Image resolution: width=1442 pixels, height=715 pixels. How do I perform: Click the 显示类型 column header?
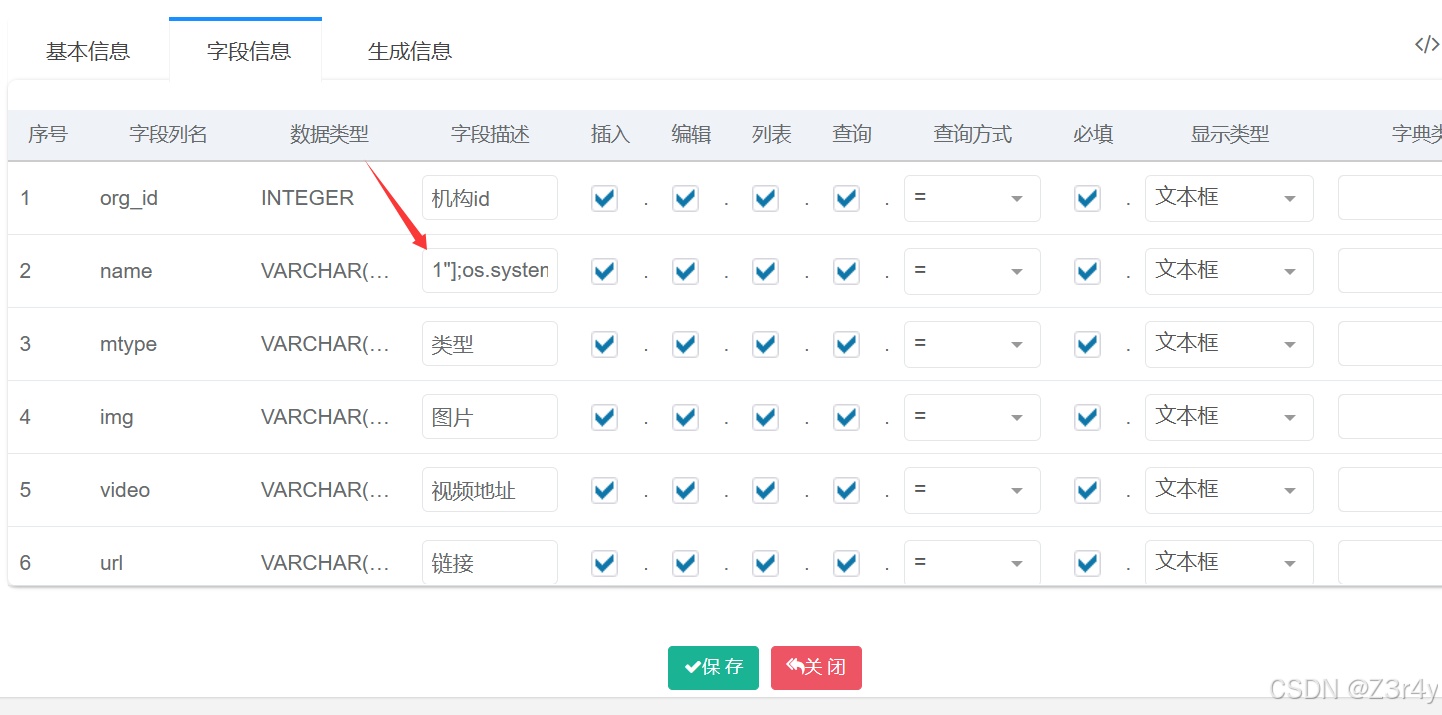click(x=1229, y=134)
